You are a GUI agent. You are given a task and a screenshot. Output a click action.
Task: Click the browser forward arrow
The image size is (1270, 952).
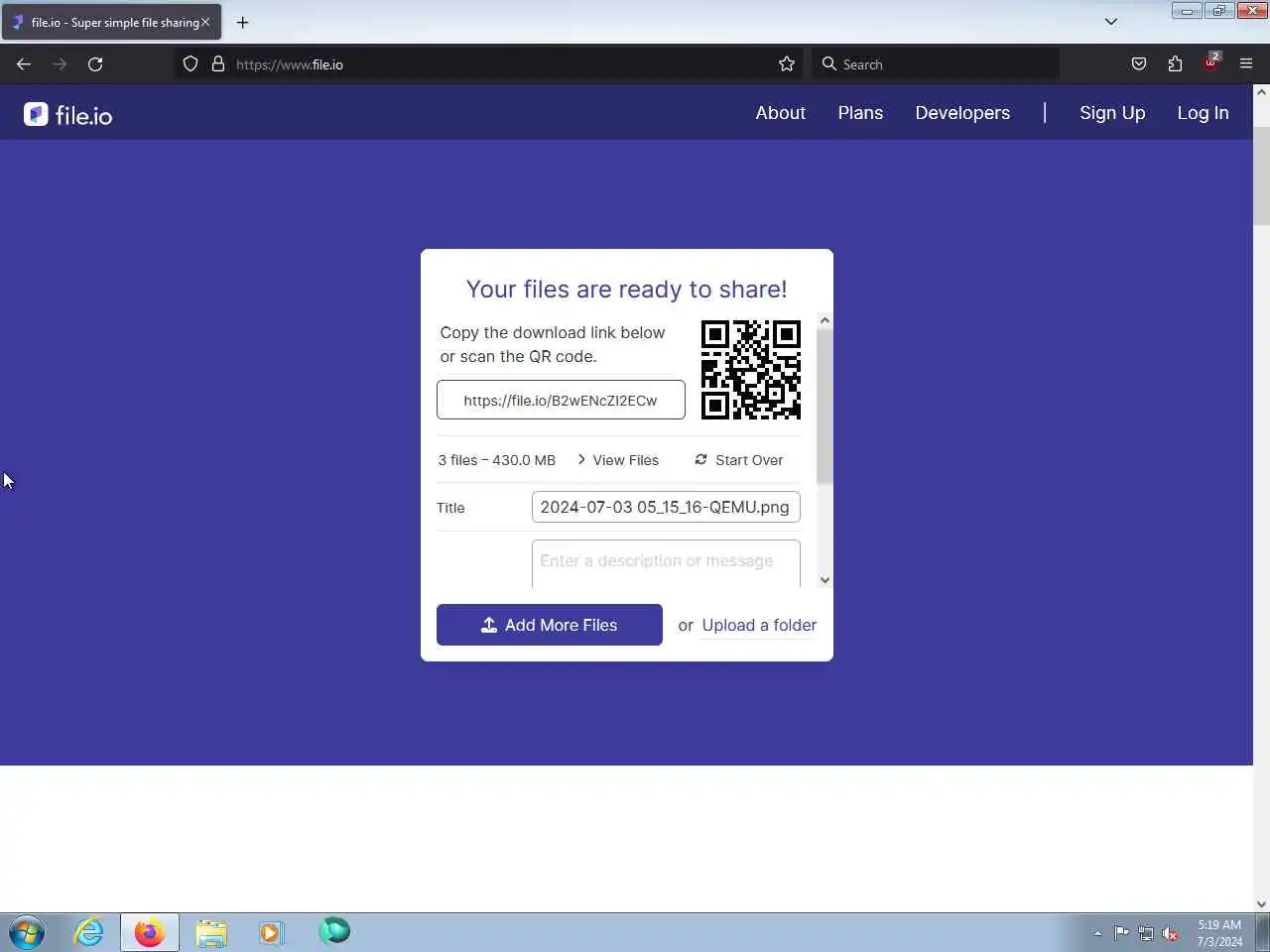point(60,64)
